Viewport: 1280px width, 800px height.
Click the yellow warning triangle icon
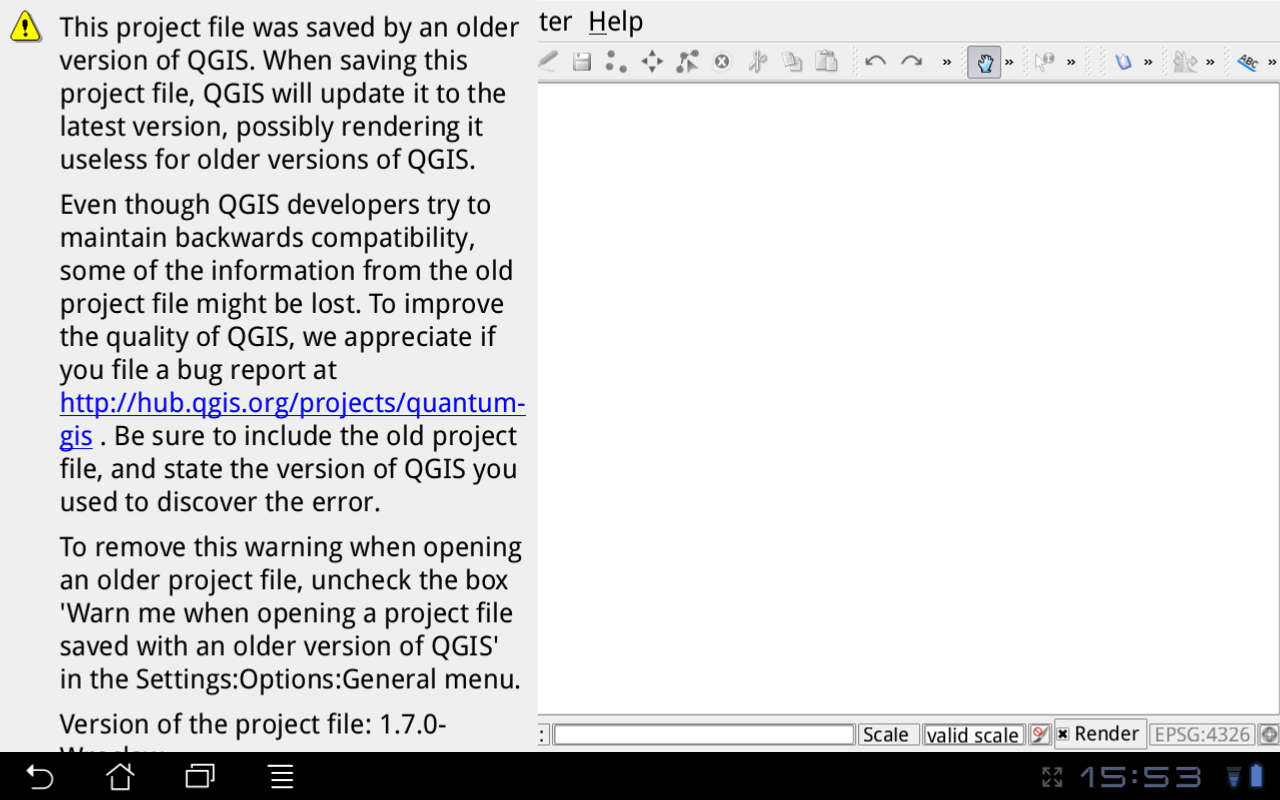pos(26,27)
